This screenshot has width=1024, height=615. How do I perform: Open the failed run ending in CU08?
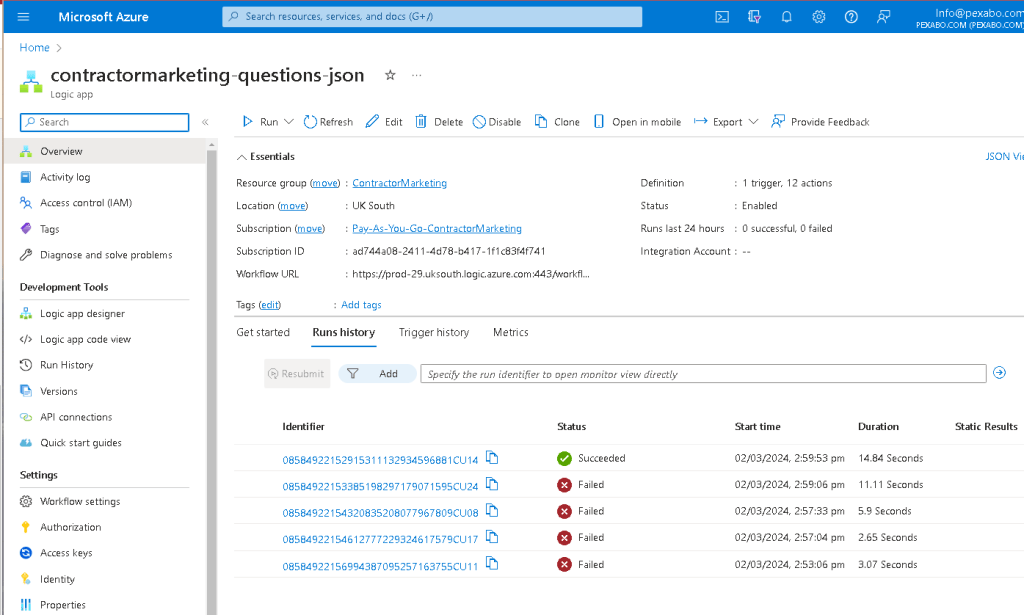point(380,513)
